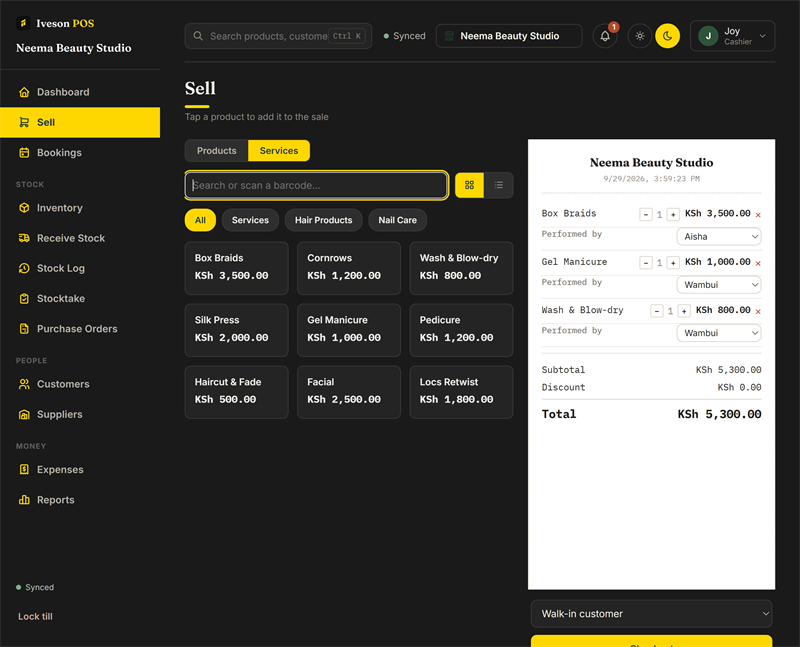Open Receive Stock page
This screenshot has height=647, width=800.
(80, 238)
